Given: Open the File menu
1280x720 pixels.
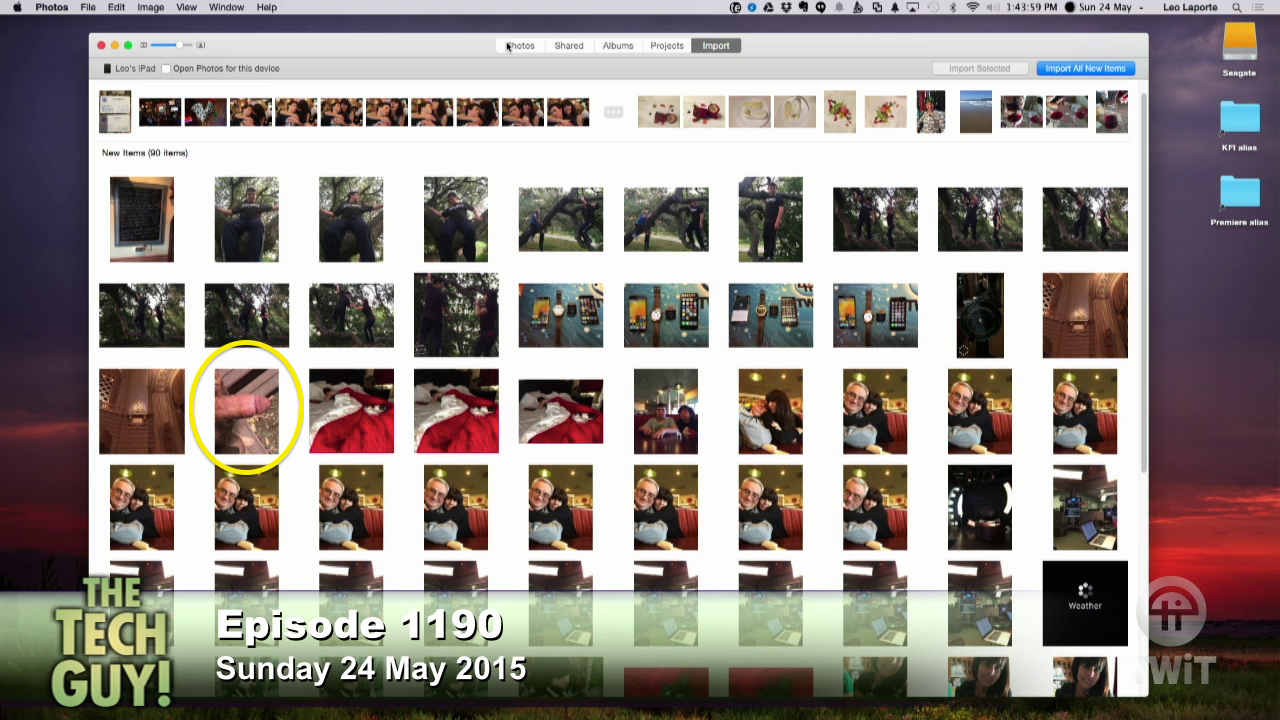Looking at the screenshot, I should click(x=88, y=7).
